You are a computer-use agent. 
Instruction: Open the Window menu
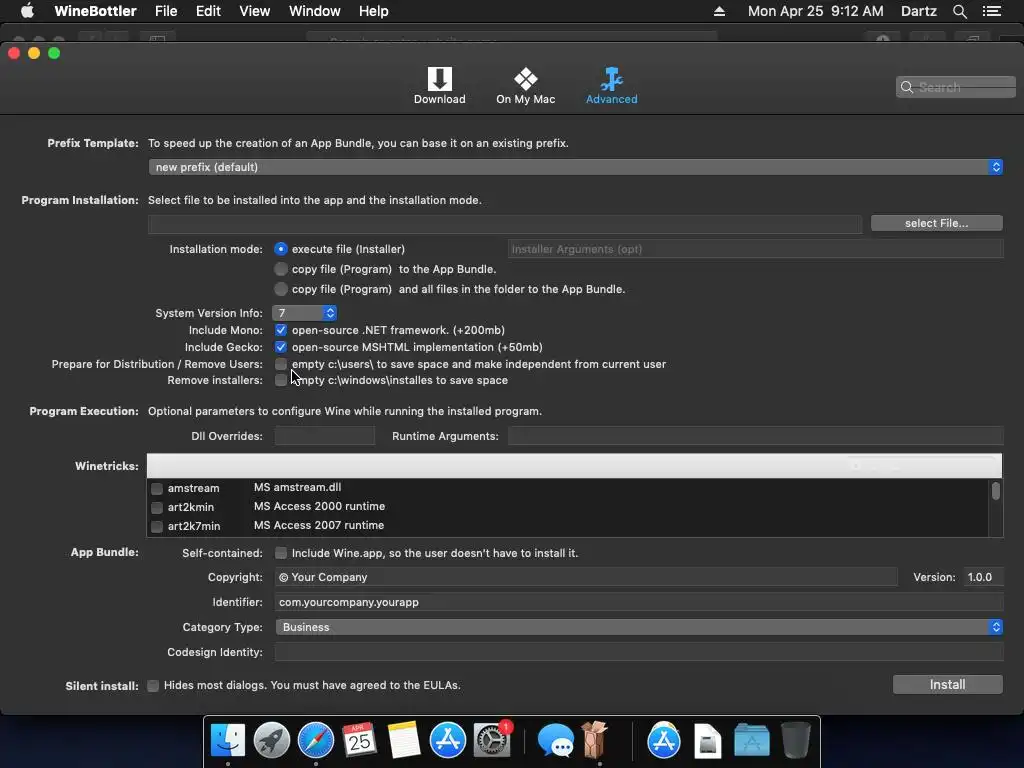pyautogui.click(x=315, y=11)
